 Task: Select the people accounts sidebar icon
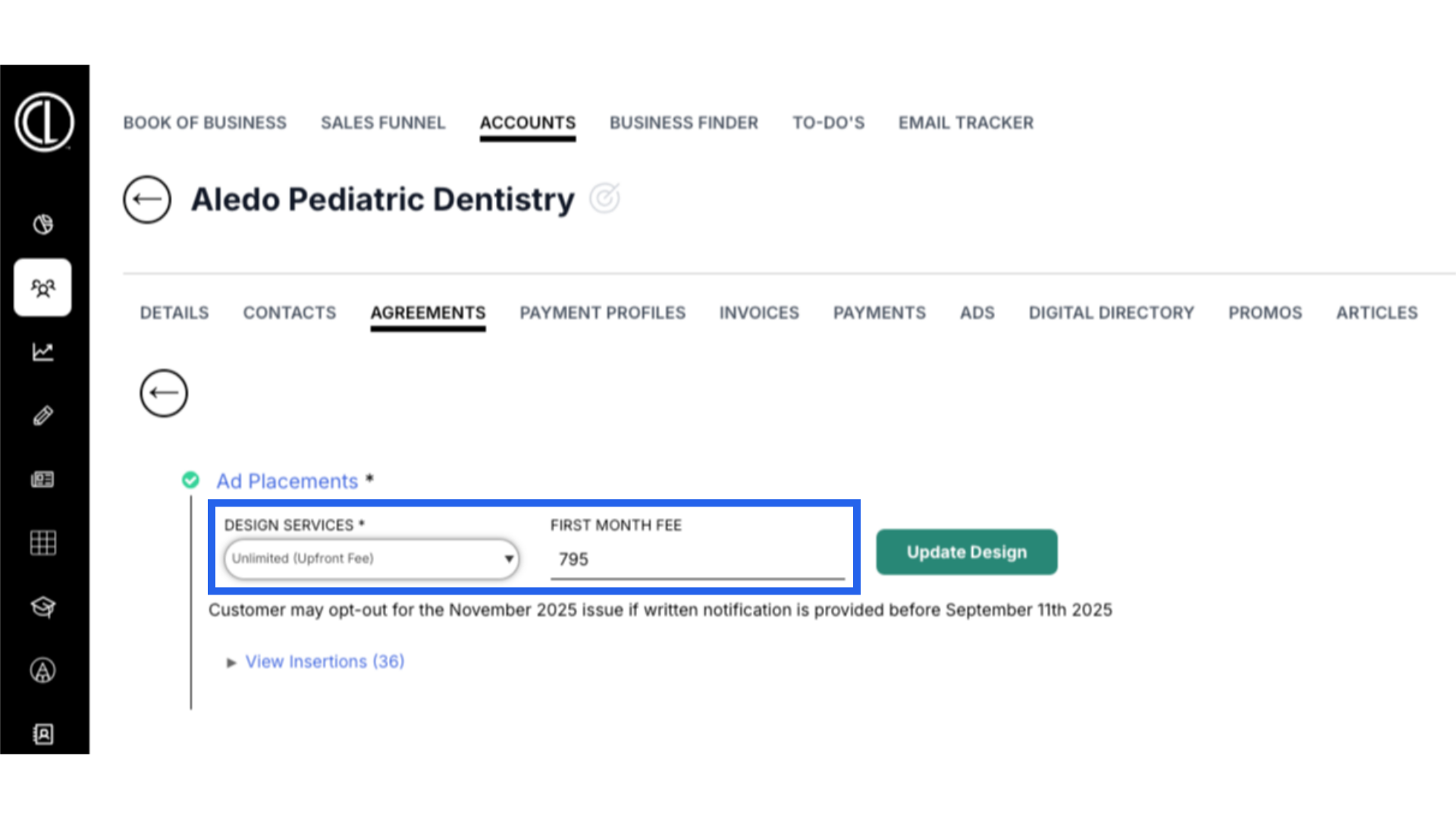point(42,287)
